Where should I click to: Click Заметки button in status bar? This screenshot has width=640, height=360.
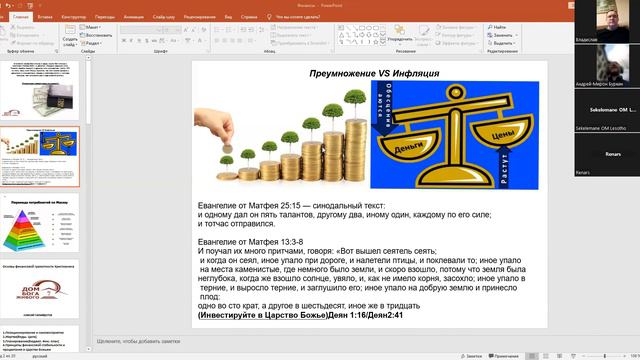pos(471,356)
